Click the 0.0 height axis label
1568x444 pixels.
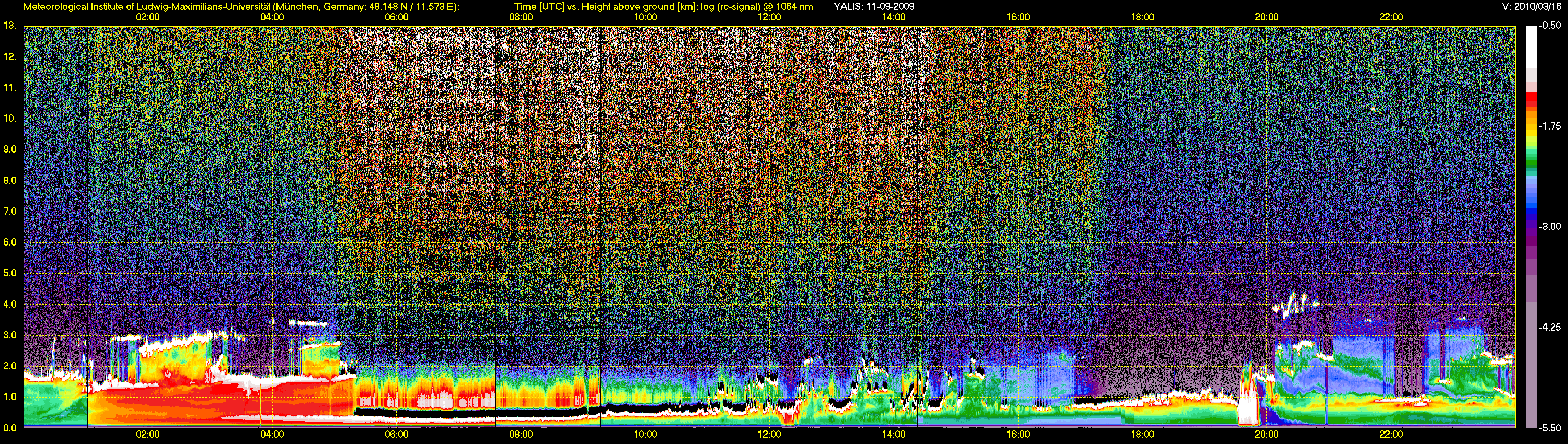(x=10, y=428)
